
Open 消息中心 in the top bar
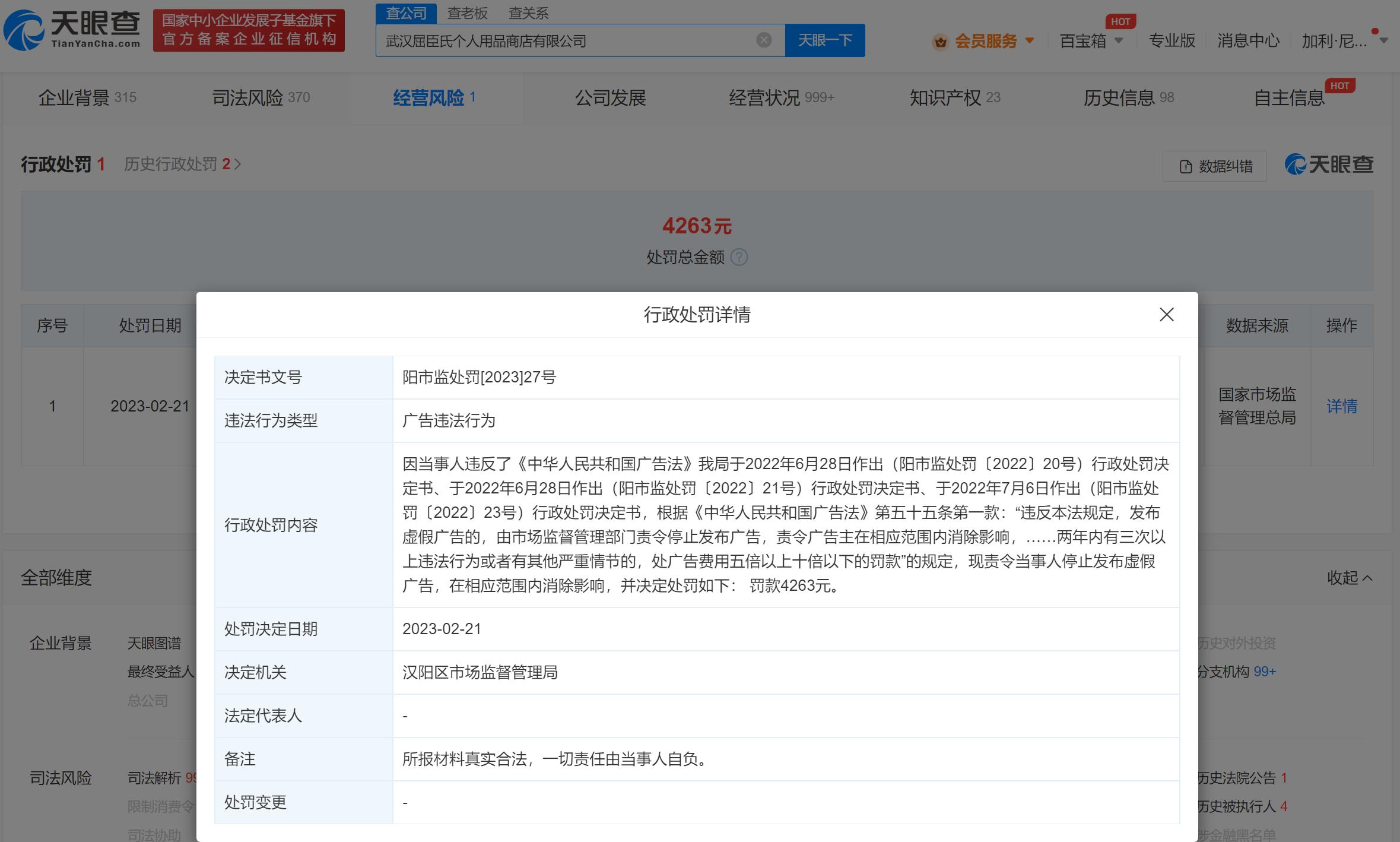coord(1248,41)
